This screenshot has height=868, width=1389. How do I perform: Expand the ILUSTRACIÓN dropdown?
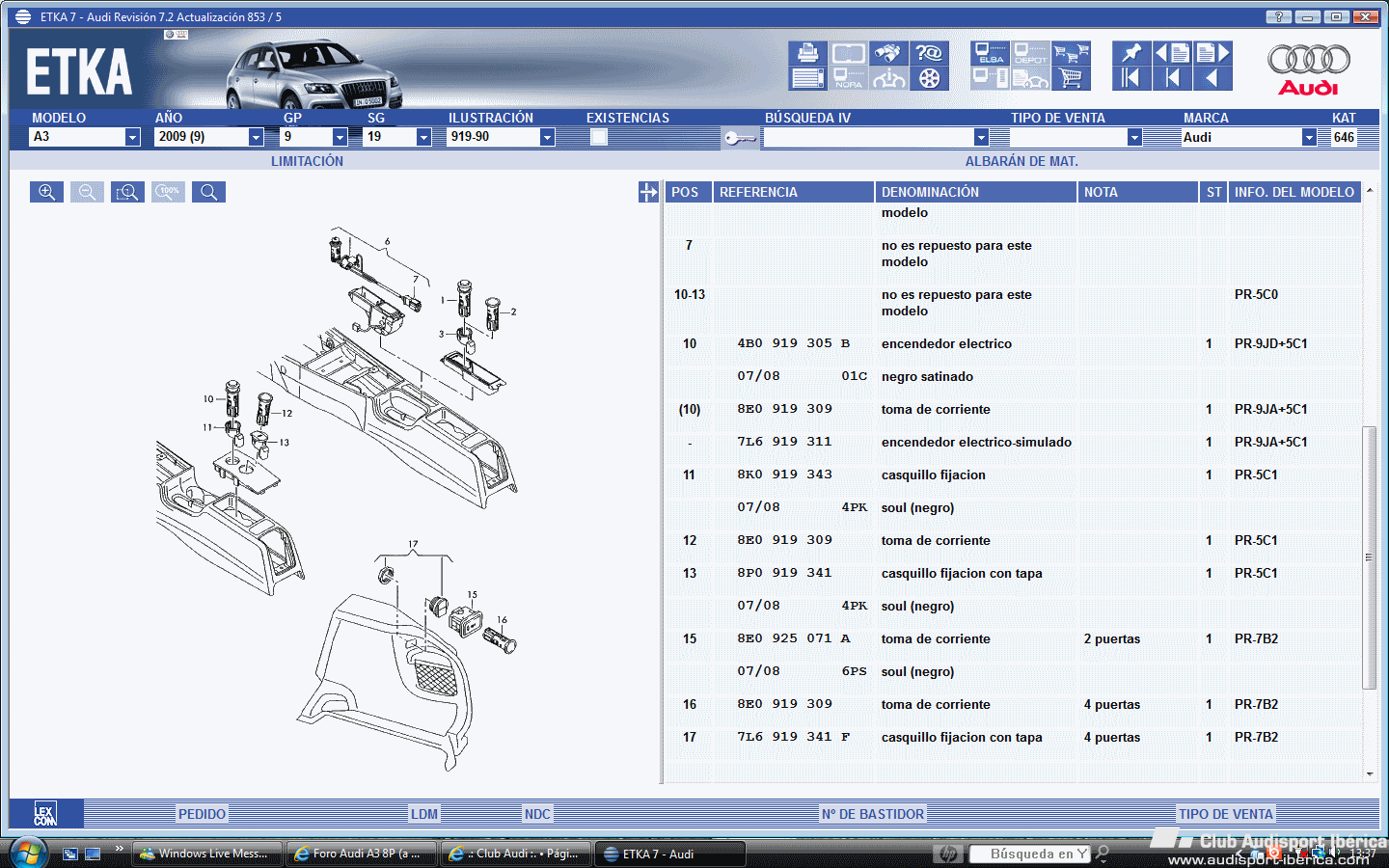[547, 137]
